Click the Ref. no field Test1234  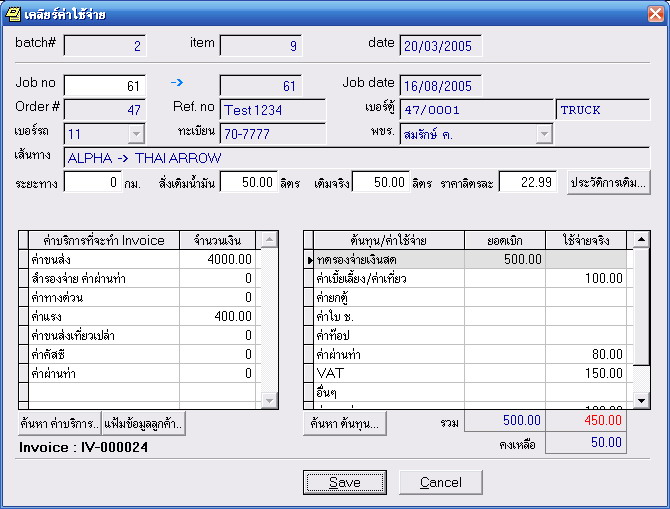pyautogui.click(x=273, y=110)
